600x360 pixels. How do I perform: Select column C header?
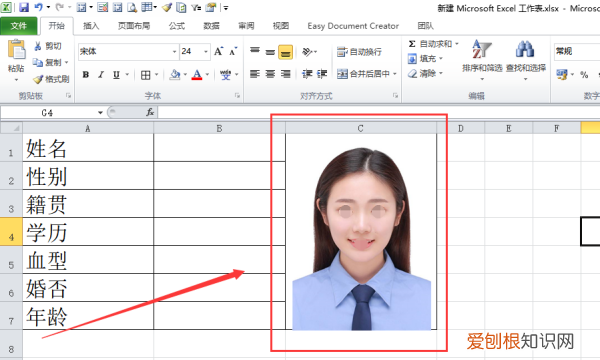(360, 128)
